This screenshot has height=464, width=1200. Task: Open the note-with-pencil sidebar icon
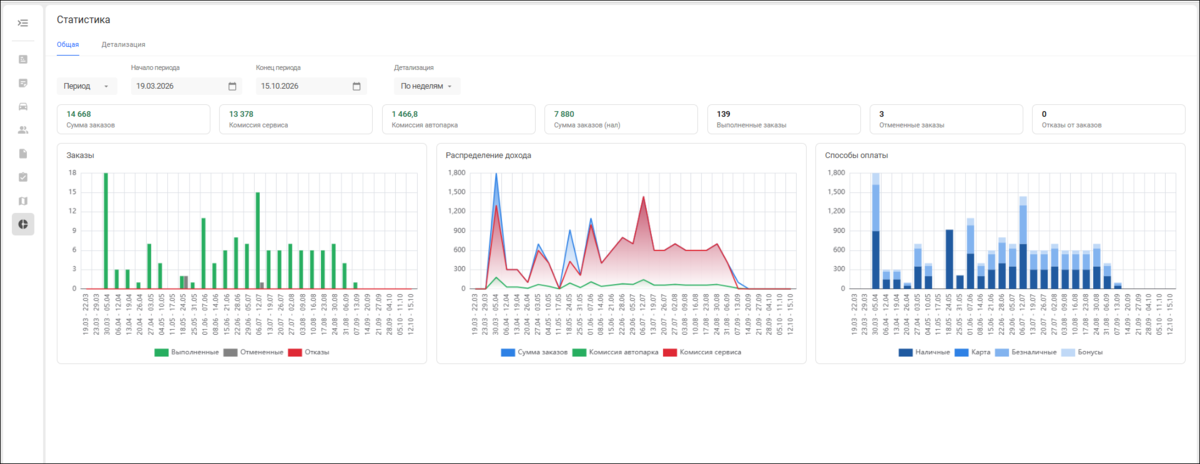click(23, 82)
